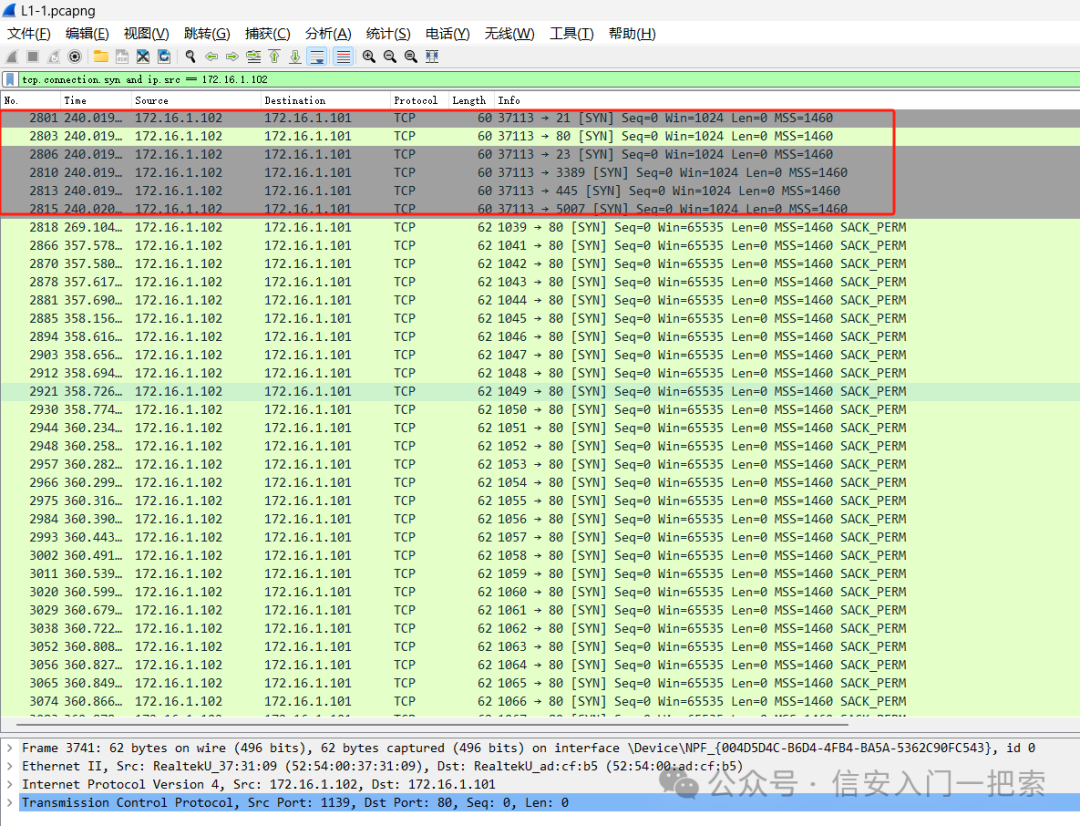Image resolution: width=1080 pixels, height=826 pixels.
Task: Select packet 2818 from port 1039
Action: [x=540, y=227]
